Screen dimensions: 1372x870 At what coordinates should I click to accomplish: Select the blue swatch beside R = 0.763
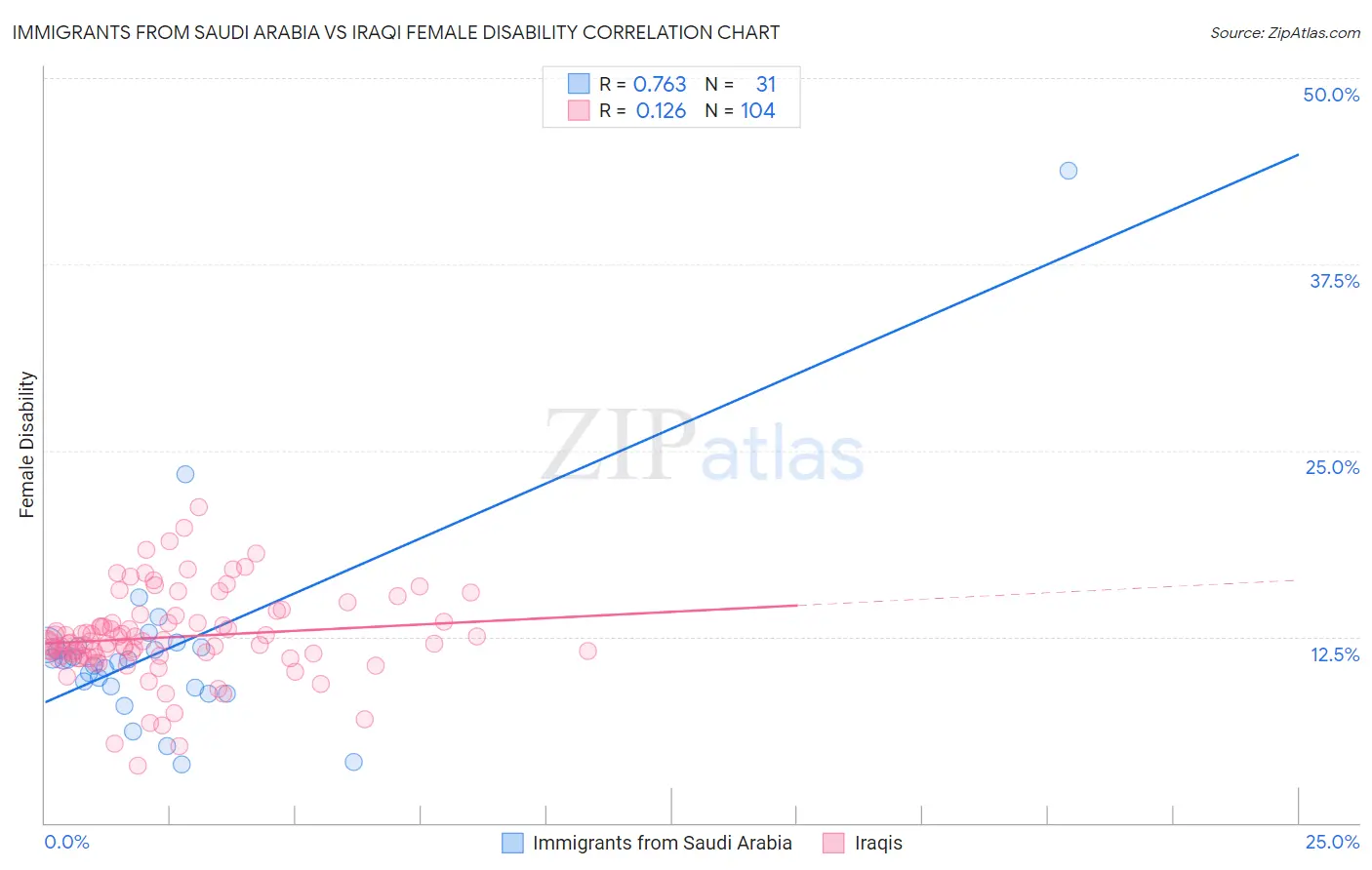tap(579, 84)
